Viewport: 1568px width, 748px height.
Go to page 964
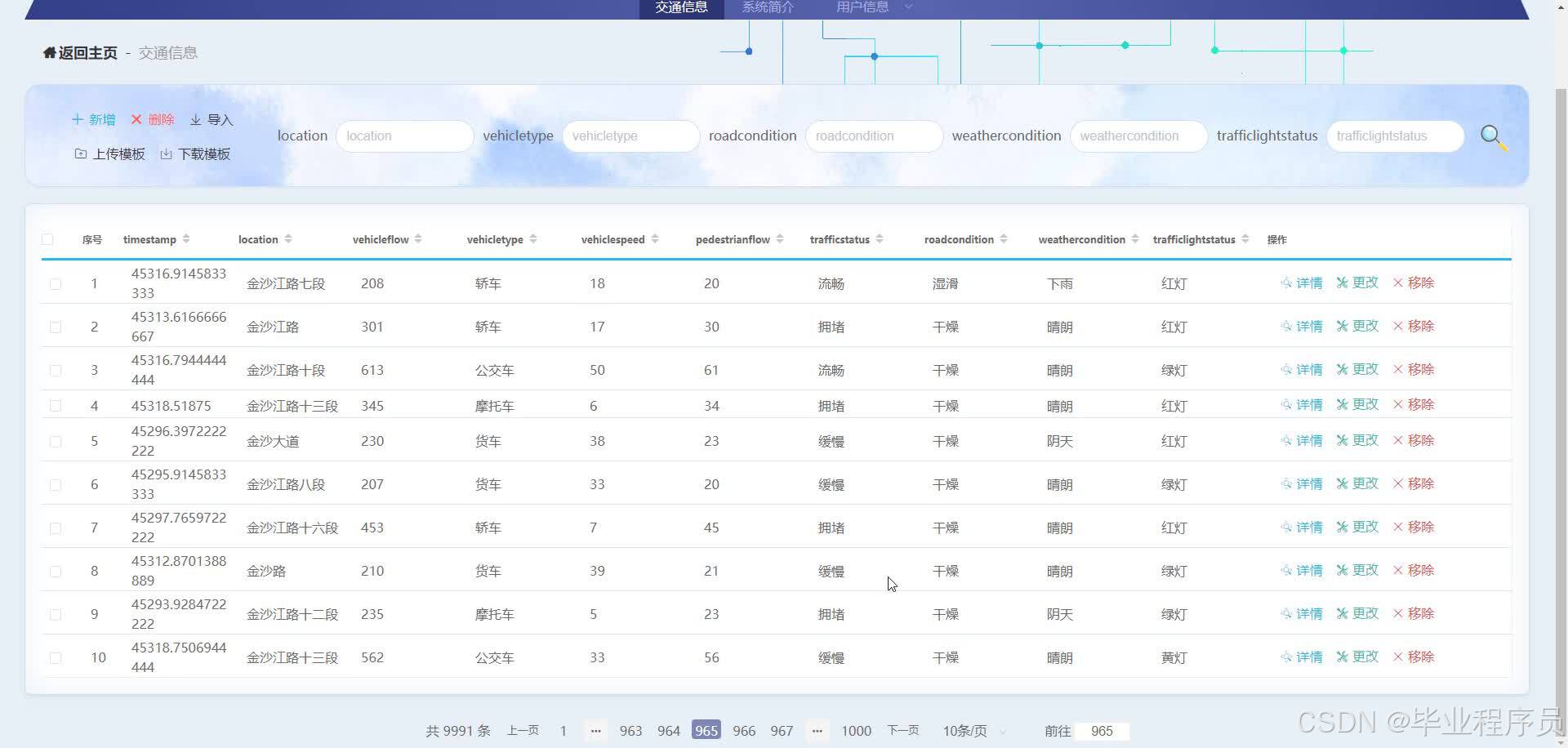tap(669, 731)
